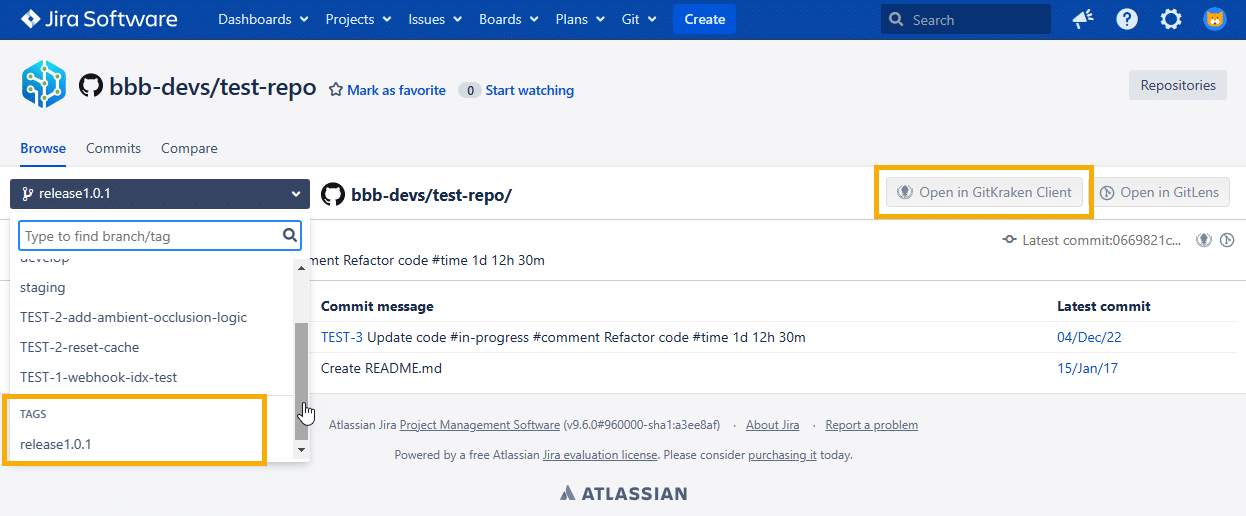The image size is (1246, 516).
Task: Open the user profile avatar
Action: [1215, 19]
